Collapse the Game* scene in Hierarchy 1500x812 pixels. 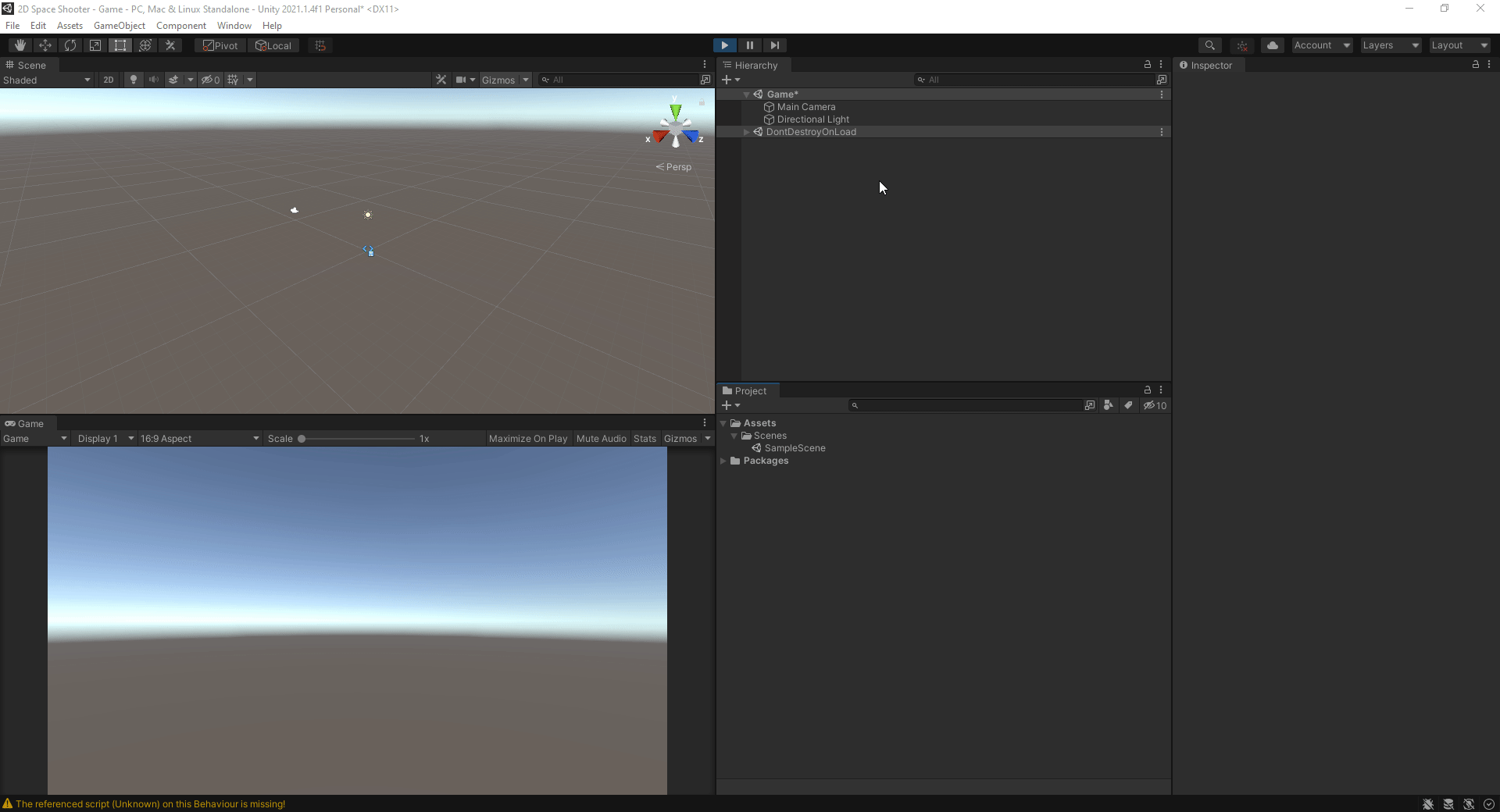[x=746, y=94]
